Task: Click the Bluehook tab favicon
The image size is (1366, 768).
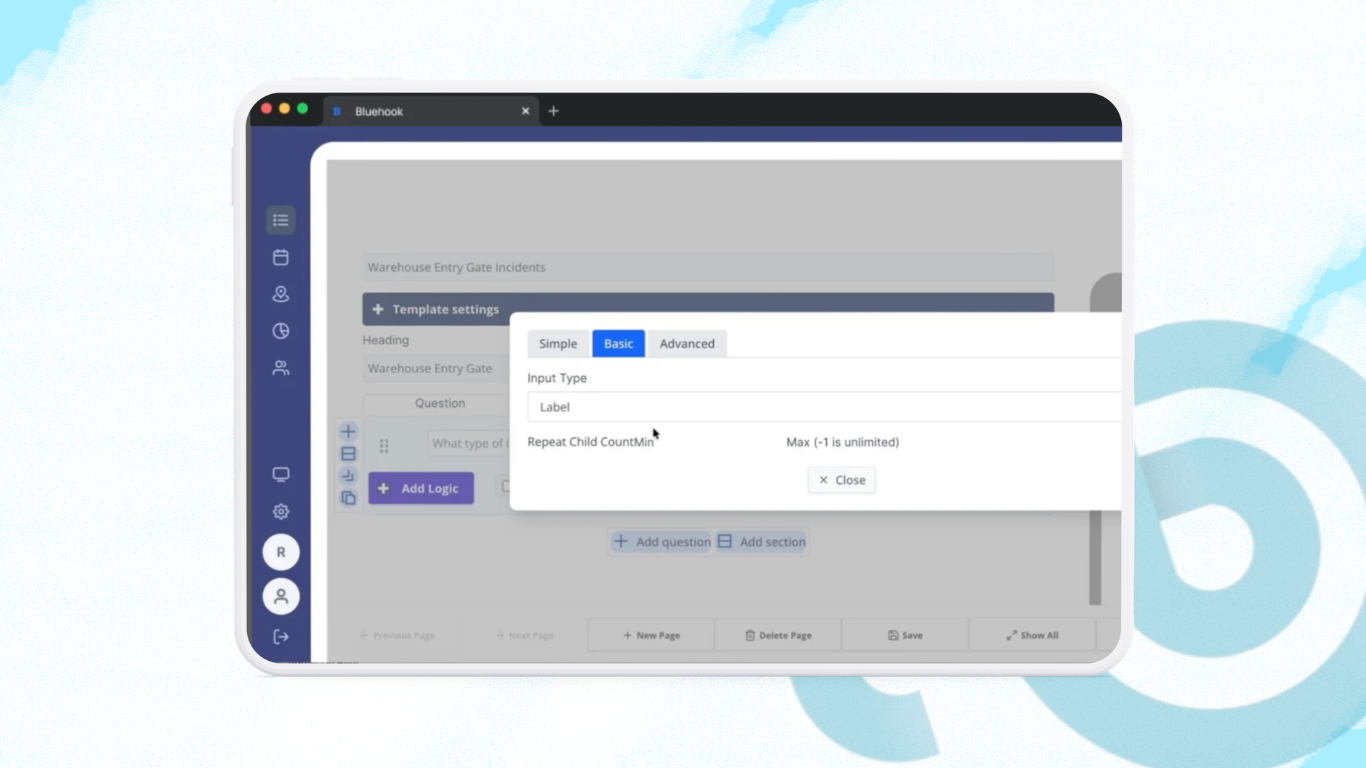Action: click(337, 112)
